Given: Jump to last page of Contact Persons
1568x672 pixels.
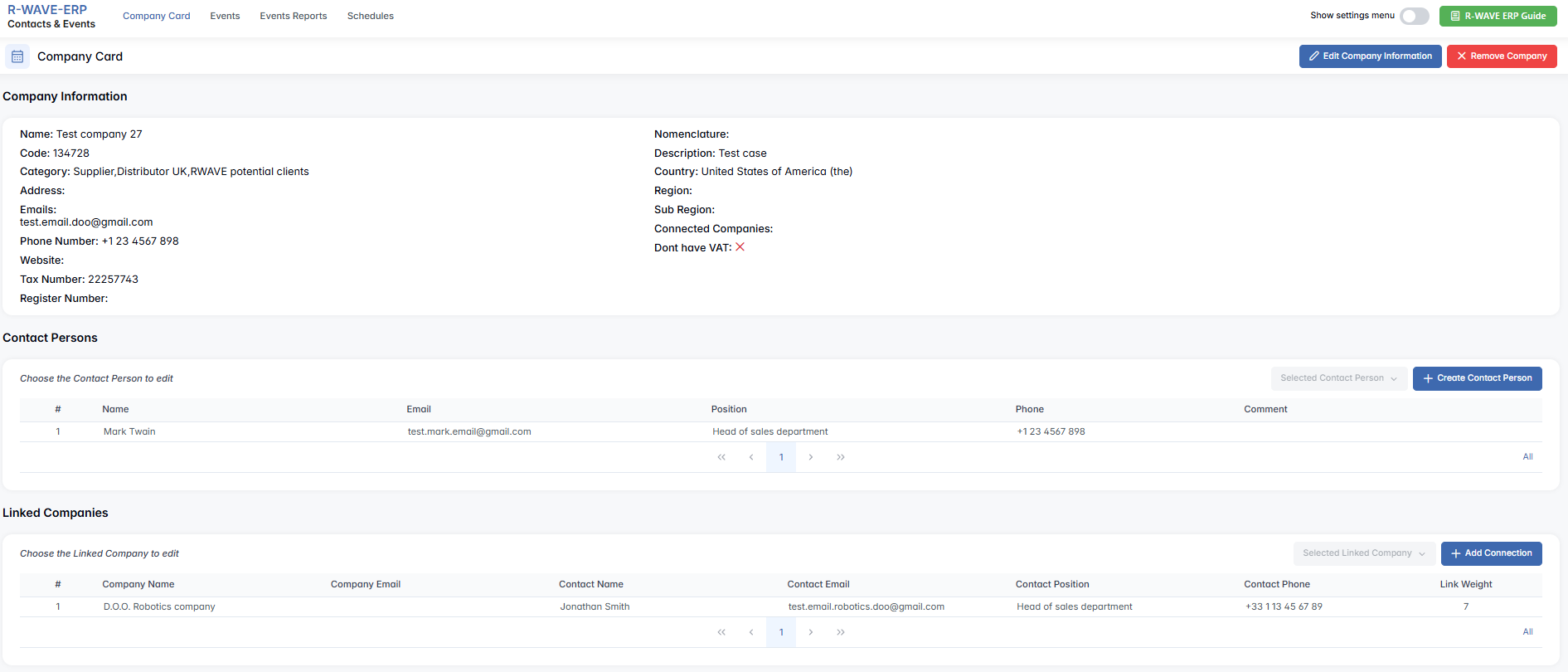Looking at the screenshot, I should [x=841, y=457].
